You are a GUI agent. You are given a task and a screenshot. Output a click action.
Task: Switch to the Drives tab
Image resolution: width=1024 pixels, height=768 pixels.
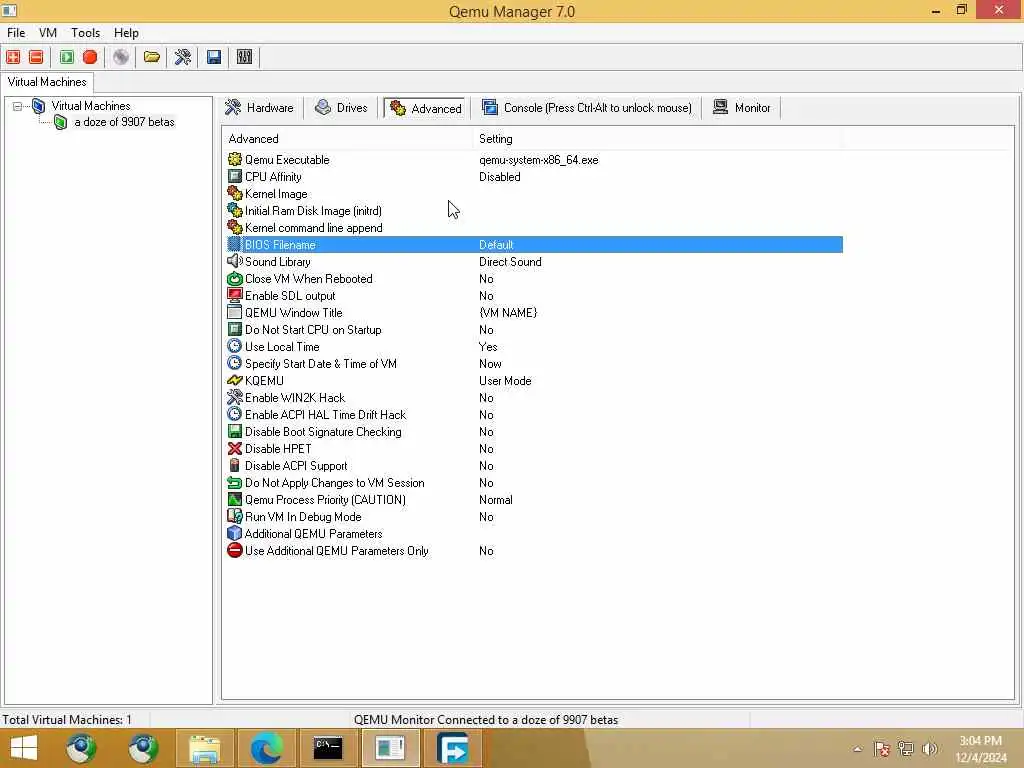pos(342,108)
